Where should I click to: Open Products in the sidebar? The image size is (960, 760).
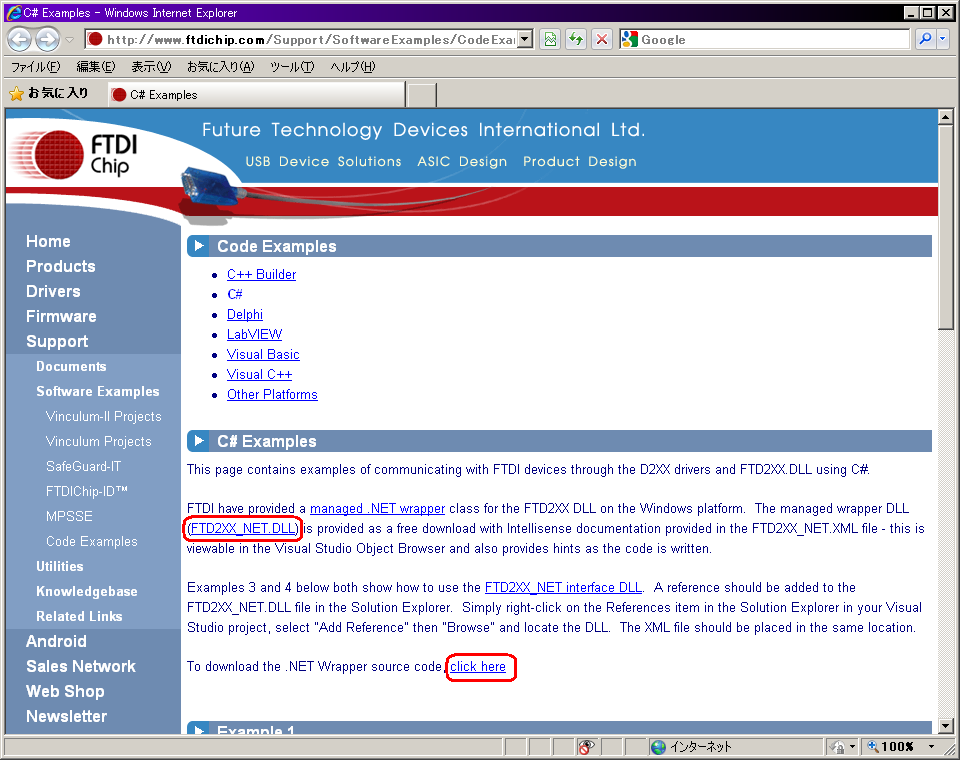point(61,266)
